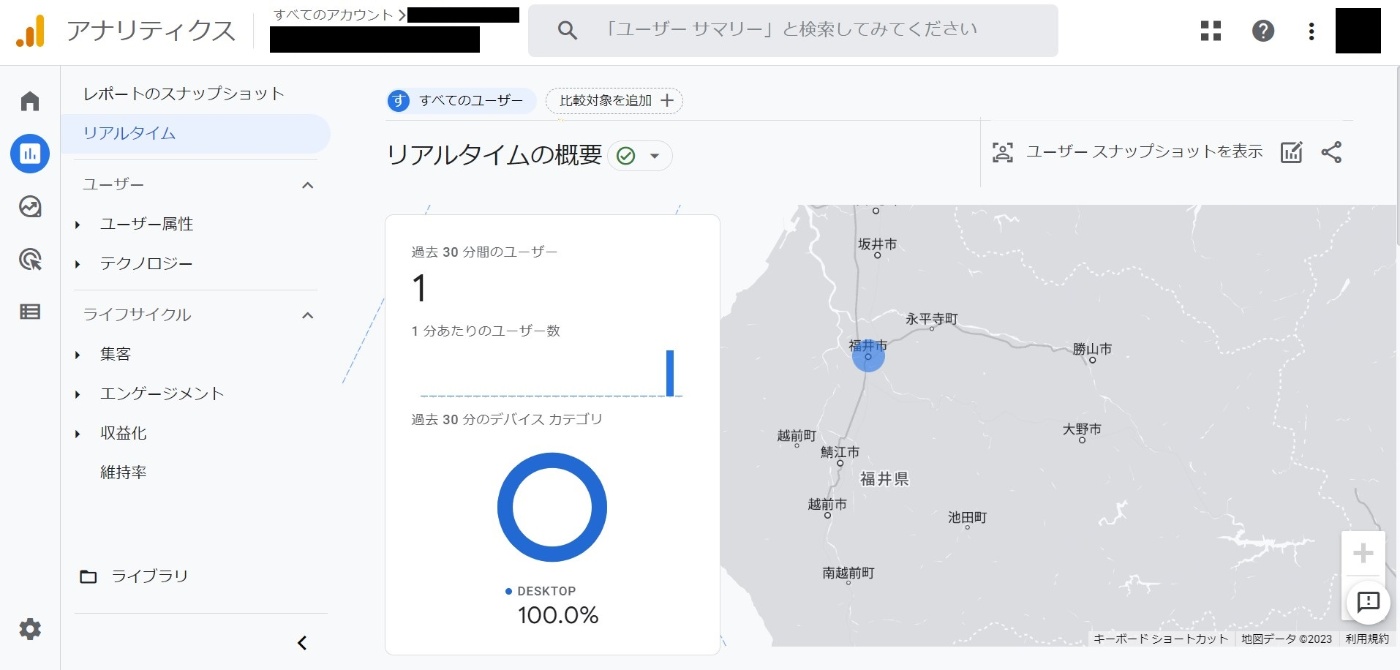Click the plus icon in 比較対象を追加
The height and width of the screenshot is (670, 1400).
tap(668, 100)
